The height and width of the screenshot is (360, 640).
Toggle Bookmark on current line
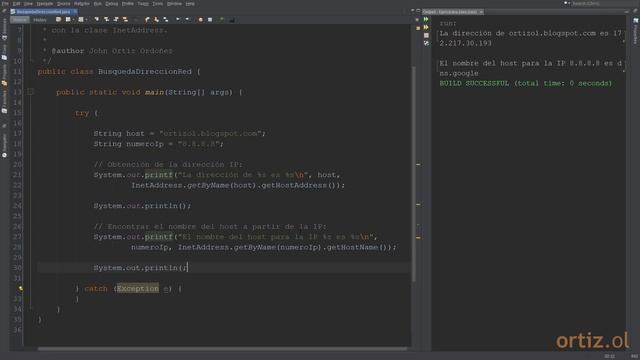point(166,20)
